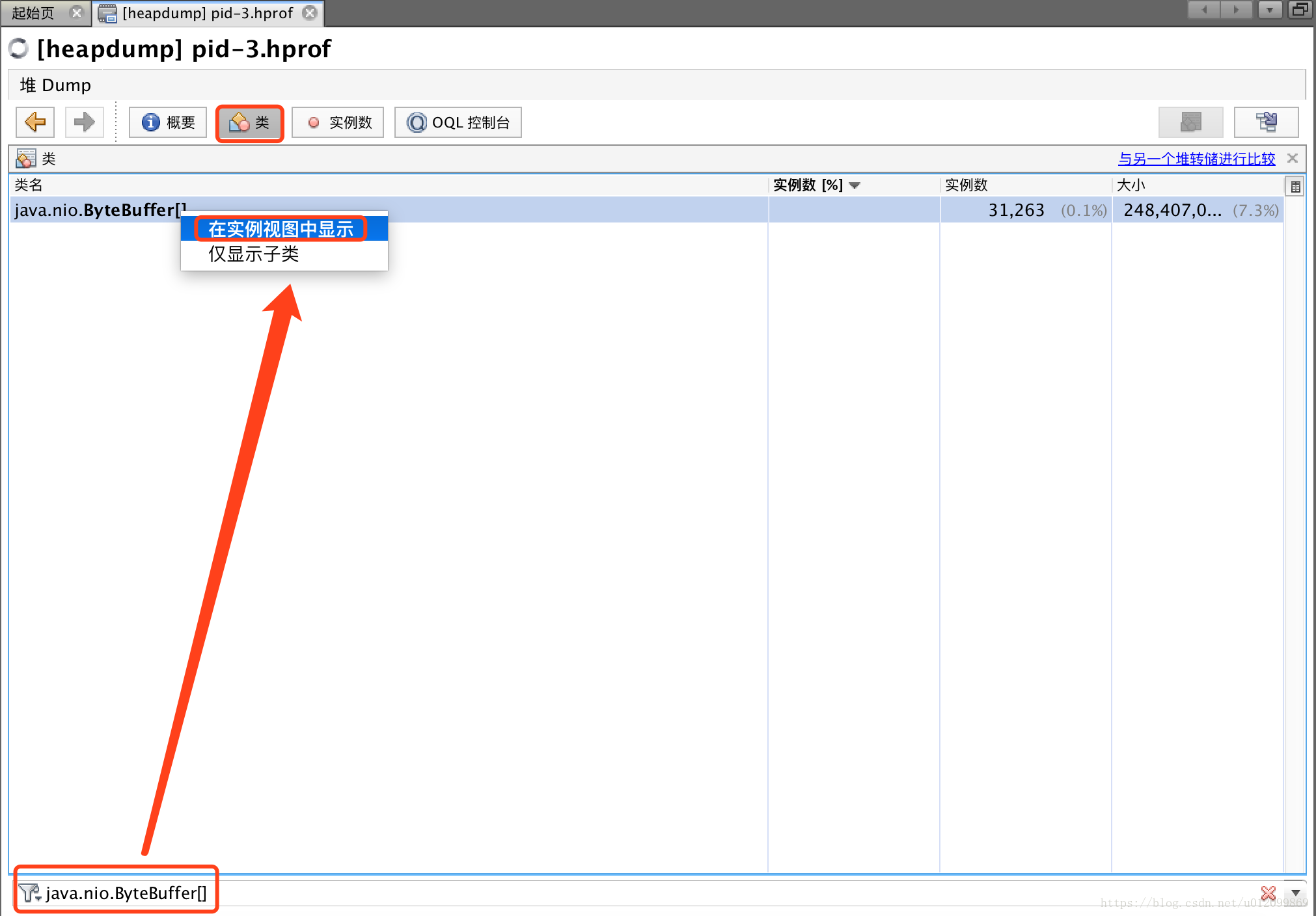
Task: Go forward with the right arrow button
Action: pos(84,122)
